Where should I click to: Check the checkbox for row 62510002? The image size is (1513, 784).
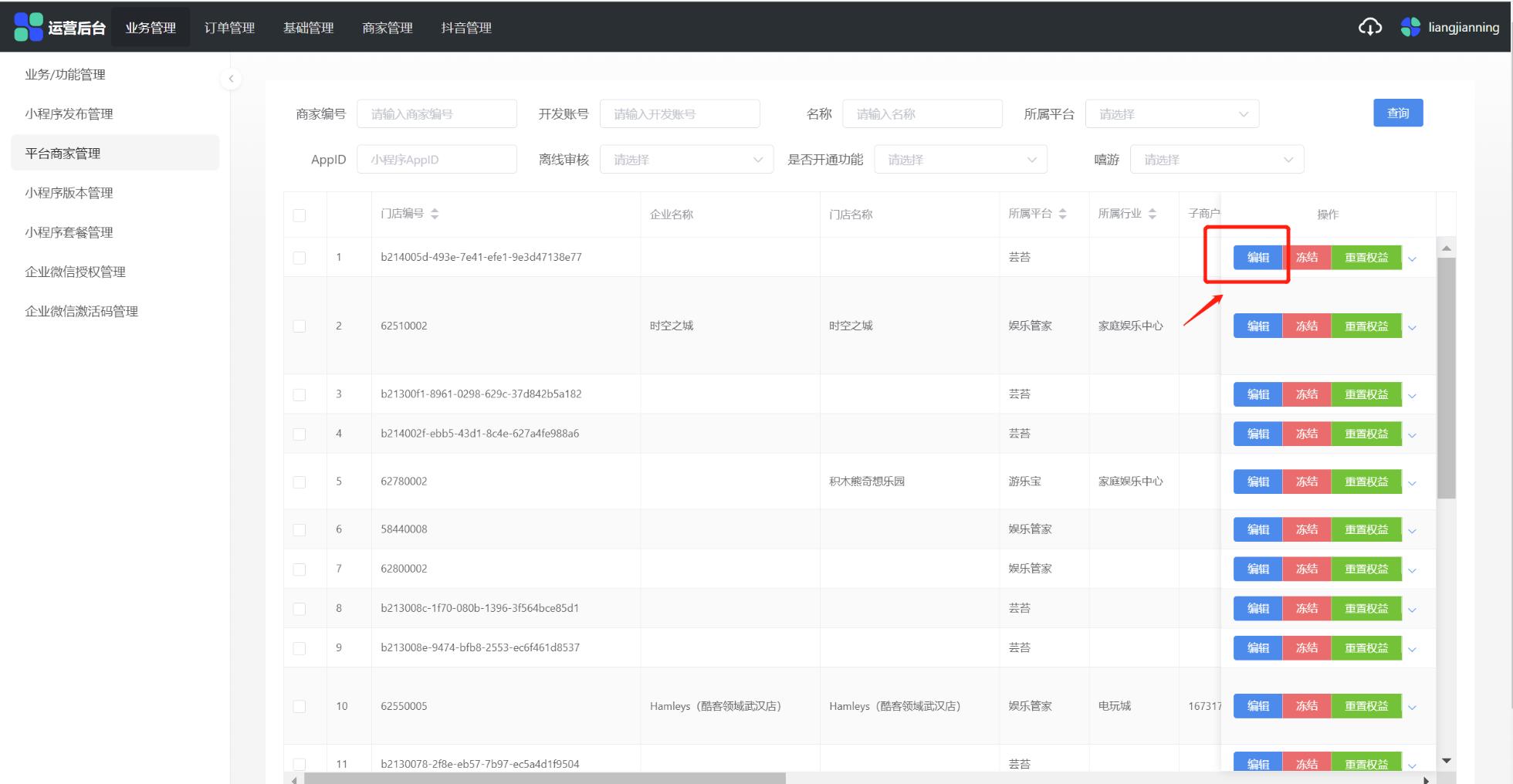coord(300,326)
